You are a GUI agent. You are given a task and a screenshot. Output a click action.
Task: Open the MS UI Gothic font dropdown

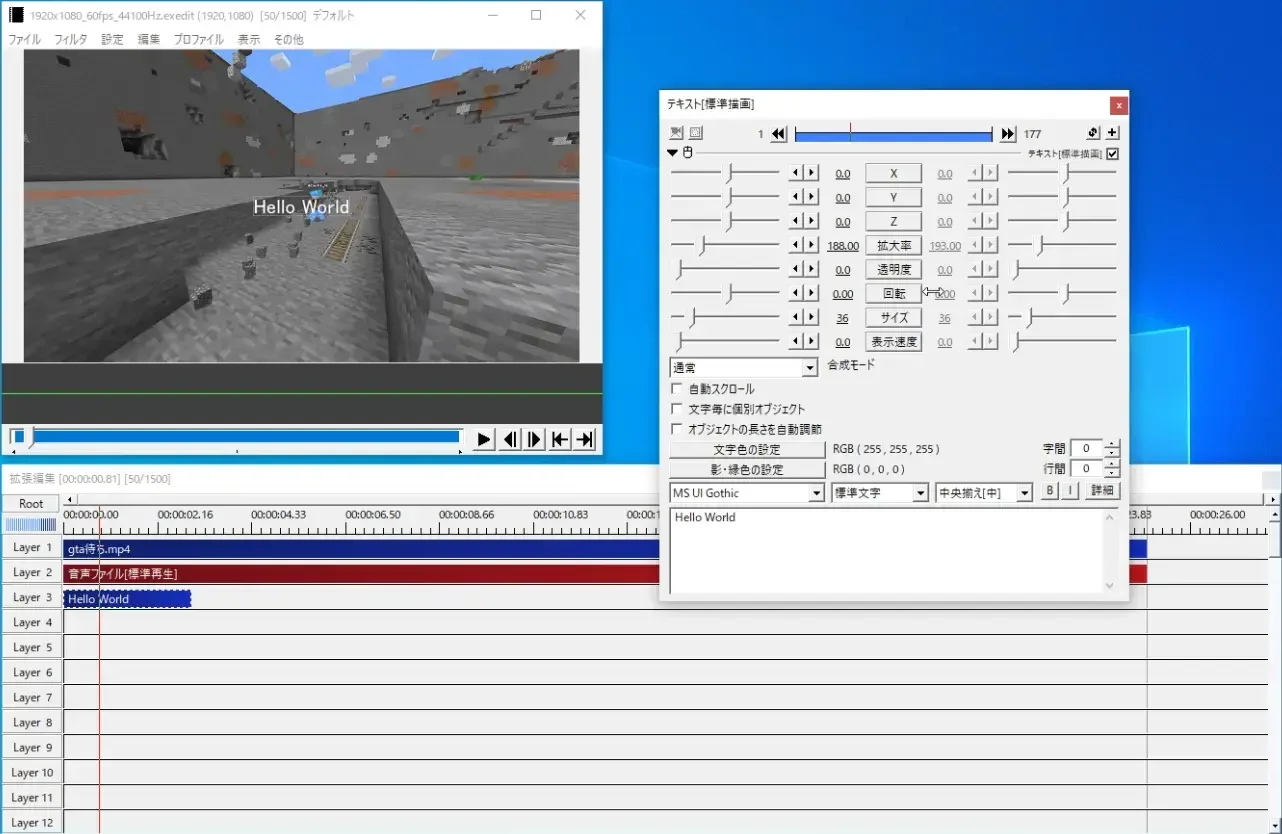[x=815, y=493]
